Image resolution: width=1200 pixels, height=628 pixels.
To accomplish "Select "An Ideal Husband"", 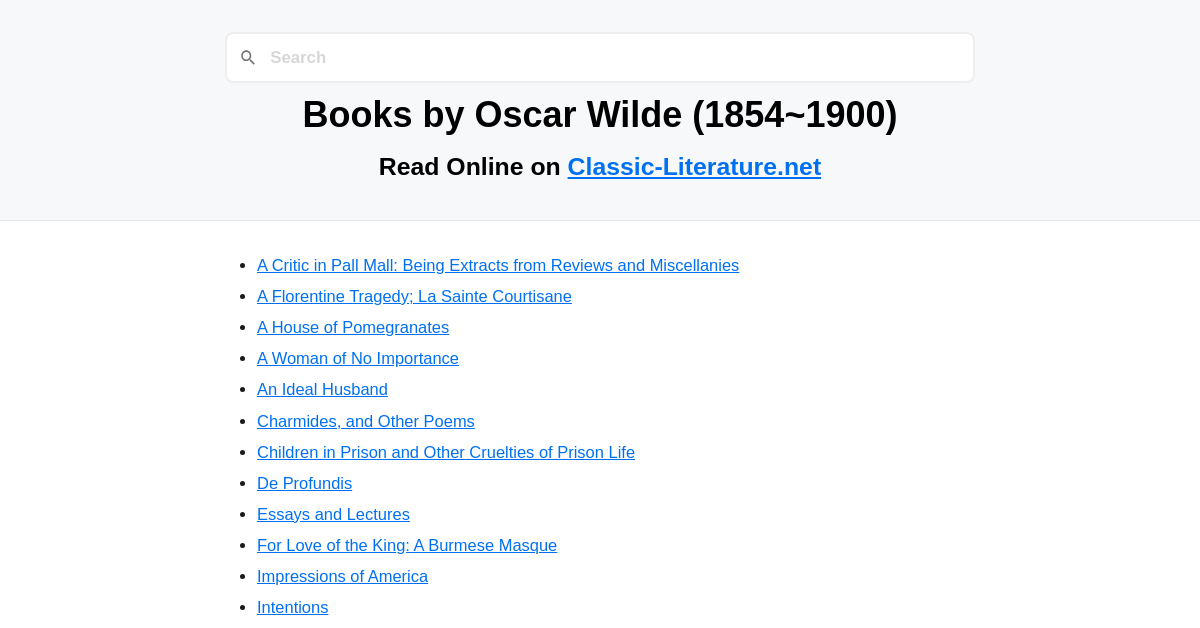I will [322, 389].
